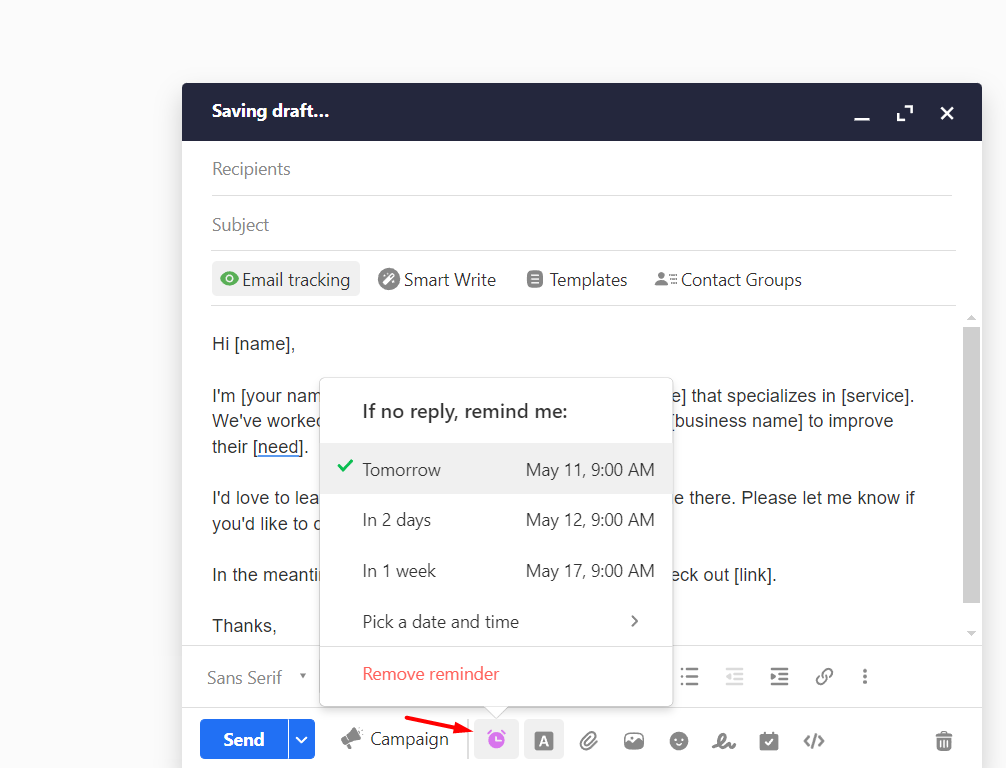This screenshot has width=1006, height=768.
Task: Open the HTML code editor icon
Action: coord(814,740)
